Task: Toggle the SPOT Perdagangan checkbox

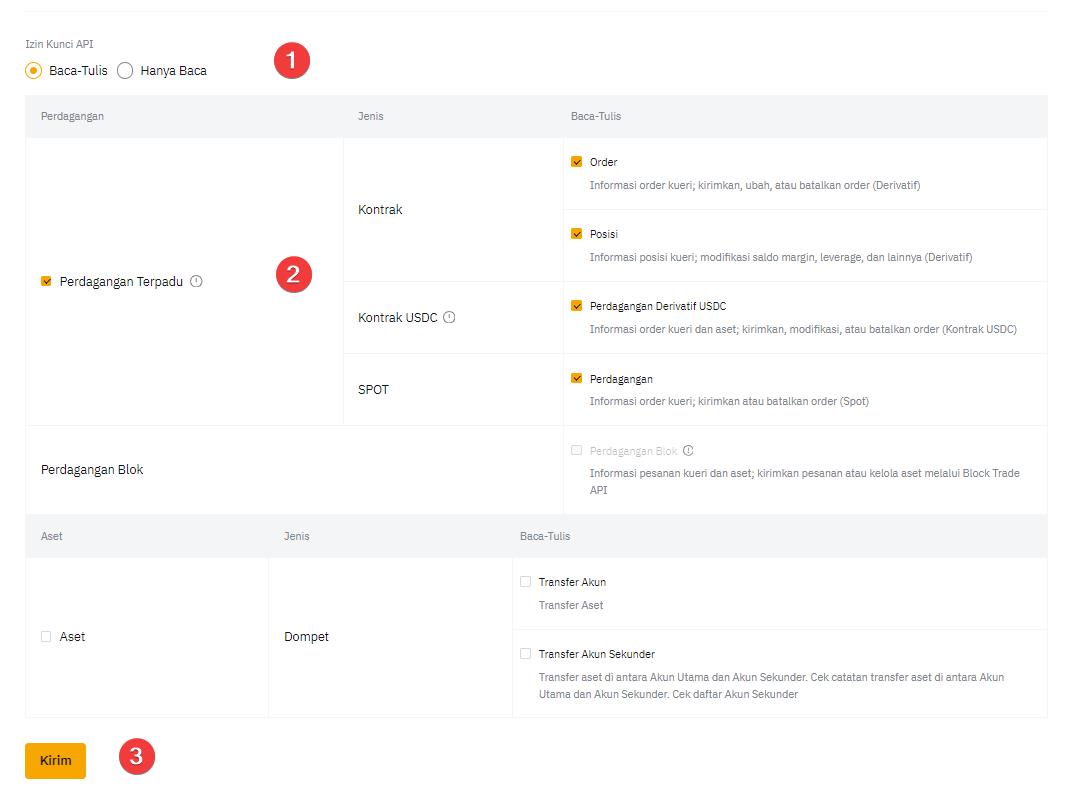Action: (x=576, y=379)
